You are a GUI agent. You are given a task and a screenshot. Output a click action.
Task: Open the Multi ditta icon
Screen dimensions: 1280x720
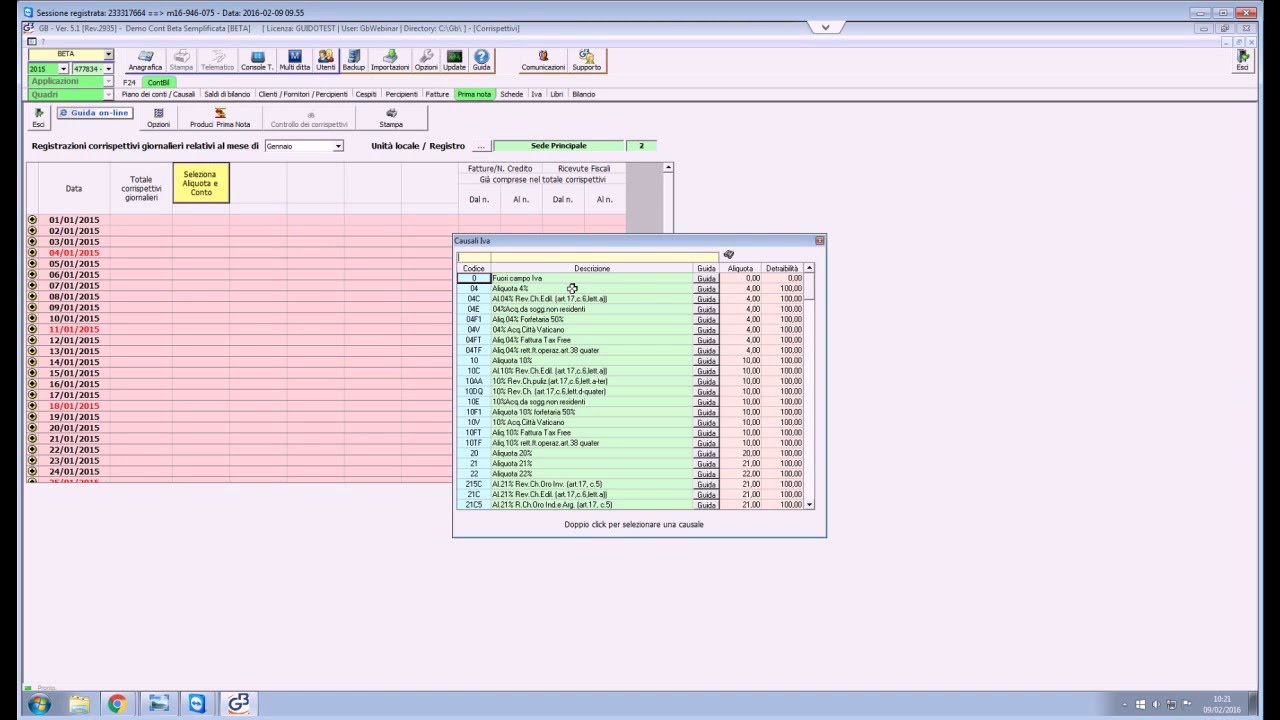point(294,60)
